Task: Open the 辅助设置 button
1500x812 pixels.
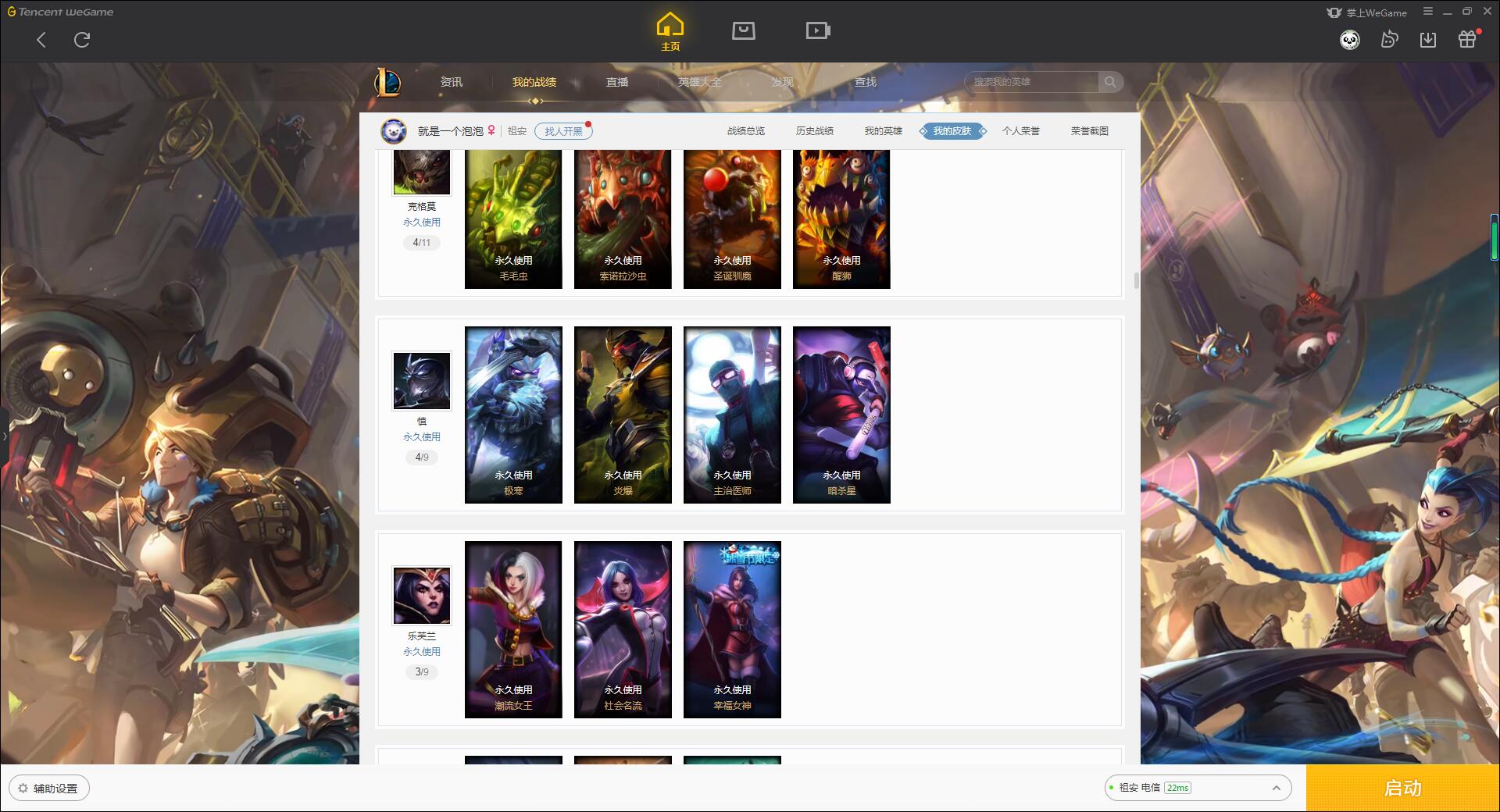Action: pos(49,789)
